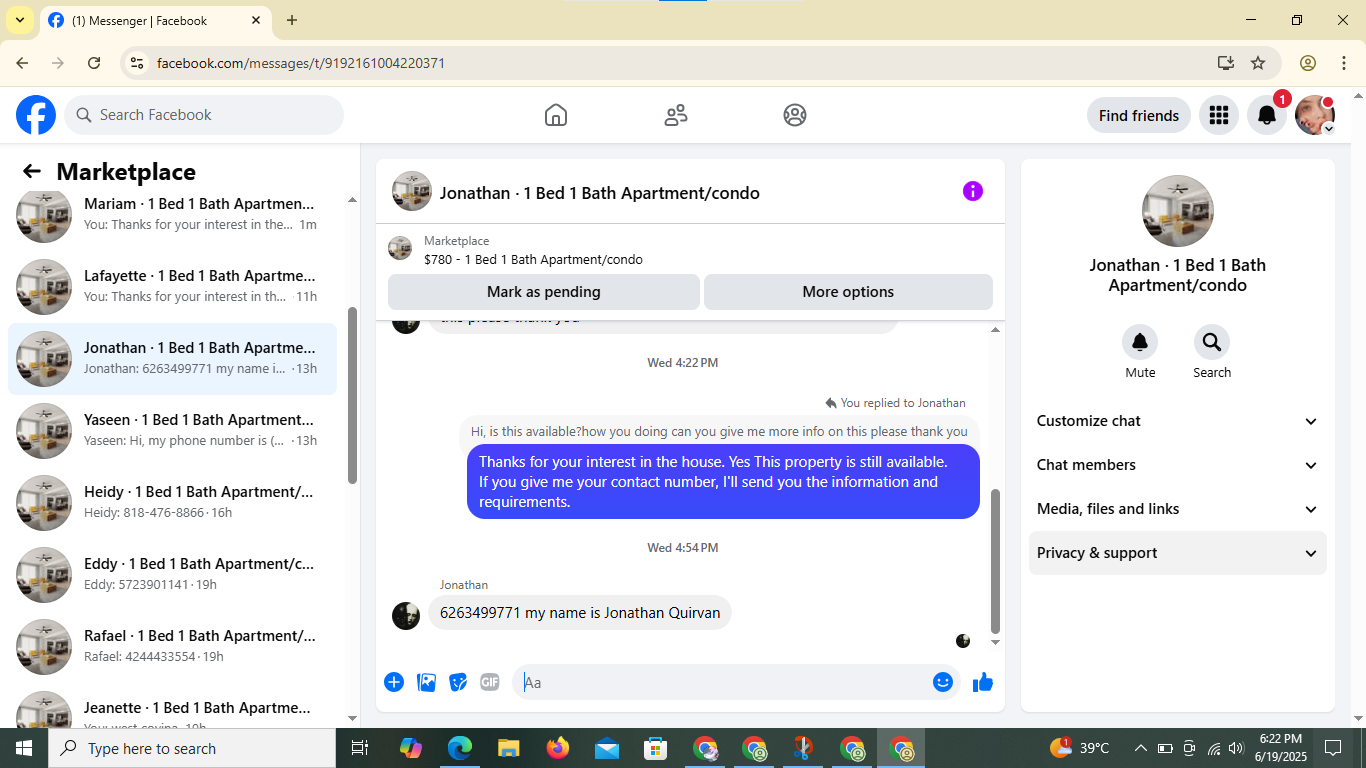Reload the page in browser toolbar
The width and height of the screenshot is (1366, 768).
pyautogui.click(x=94, y=63)
